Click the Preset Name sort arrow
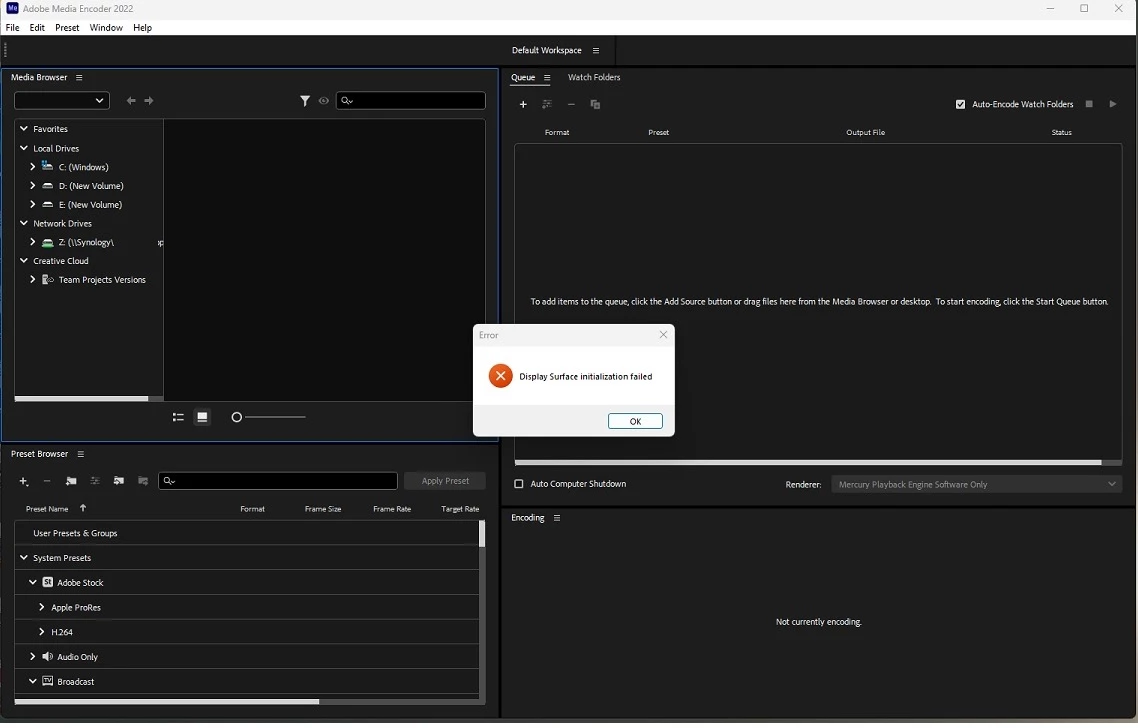The image size is (1138, 728). coord(83,508)
